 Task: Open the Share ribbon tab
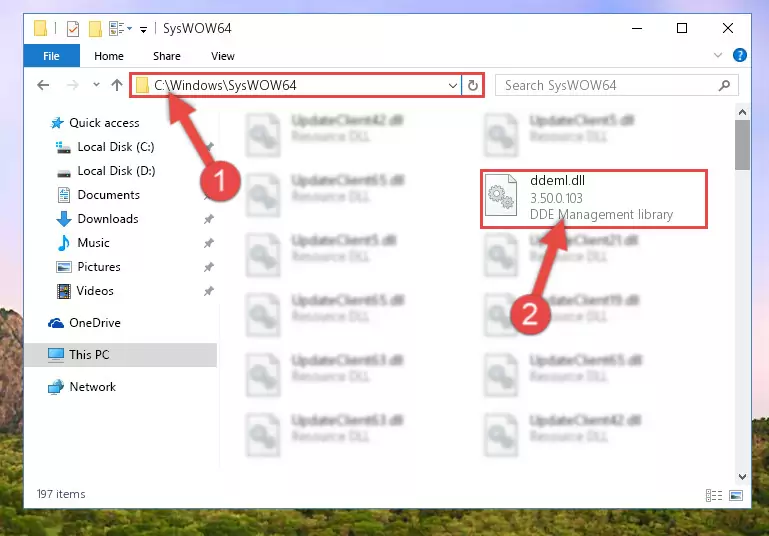point(167,56)
